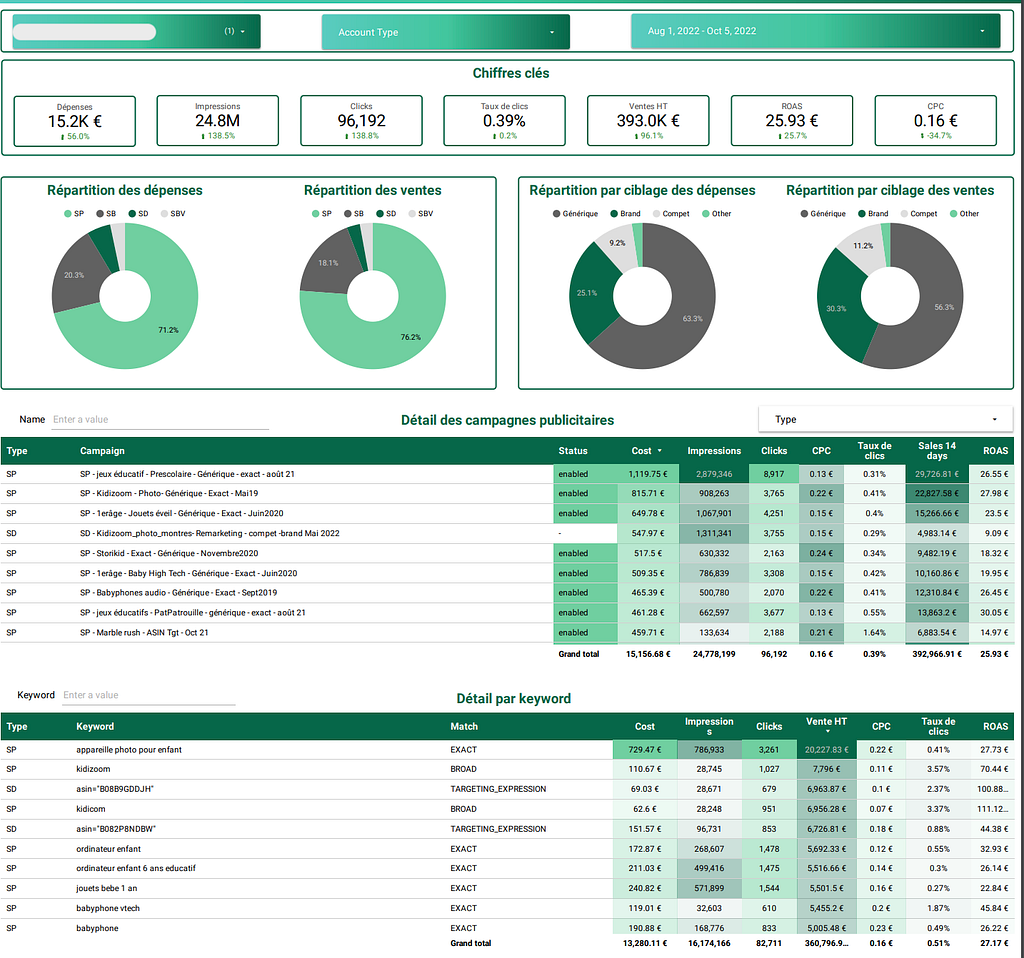The image size is (1024, 958).
Task: Open the Type dropdown above campaigns table
Action: click(x=885, y=419)
